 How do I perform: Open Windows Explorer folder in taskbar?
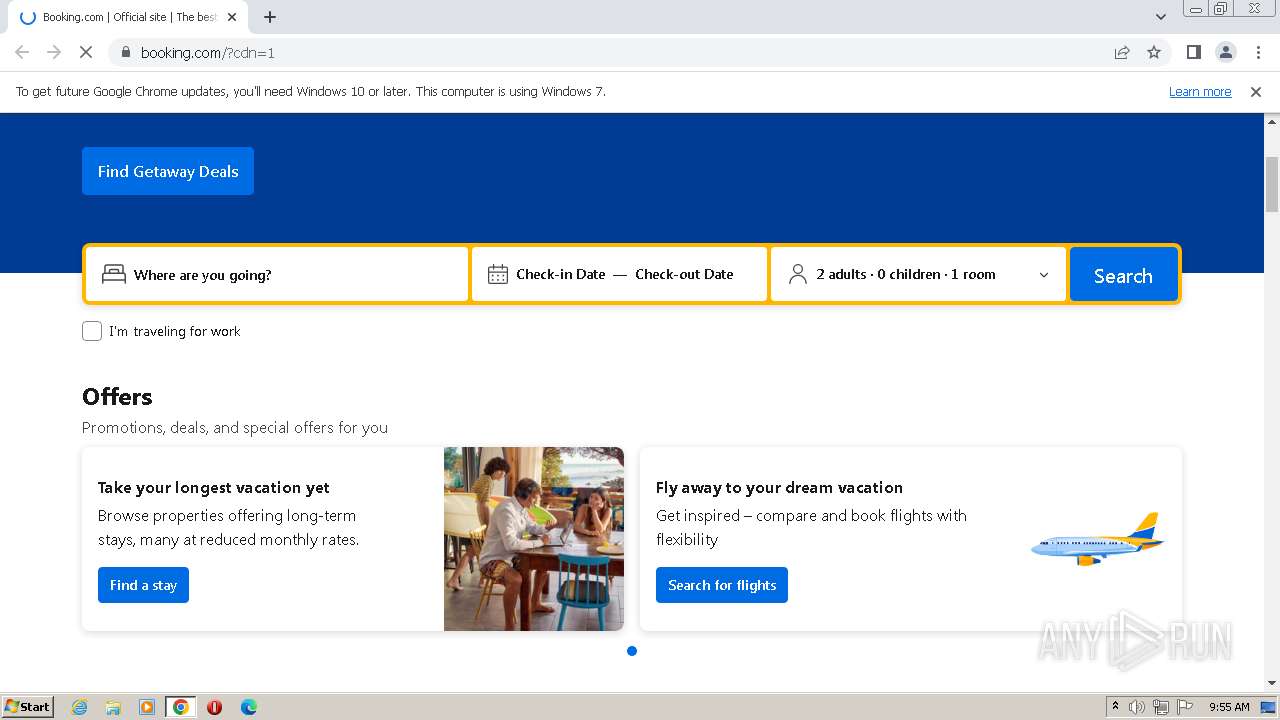tap(113, 707)
